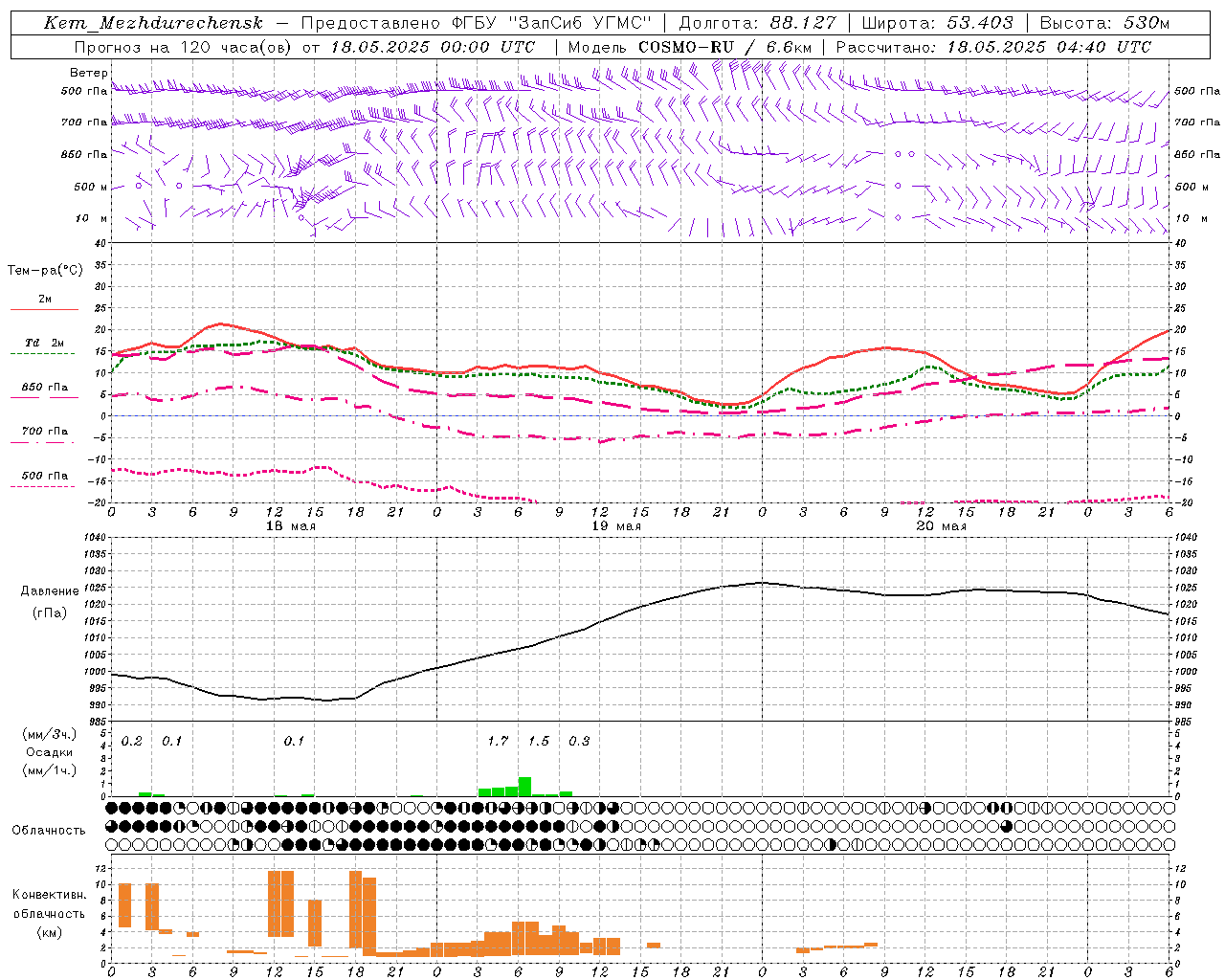Select the ФГБУ "ЗапСиб УГМС" provider text
The width and height of the screenshot is (1225, 980).
tap(551, 23)
